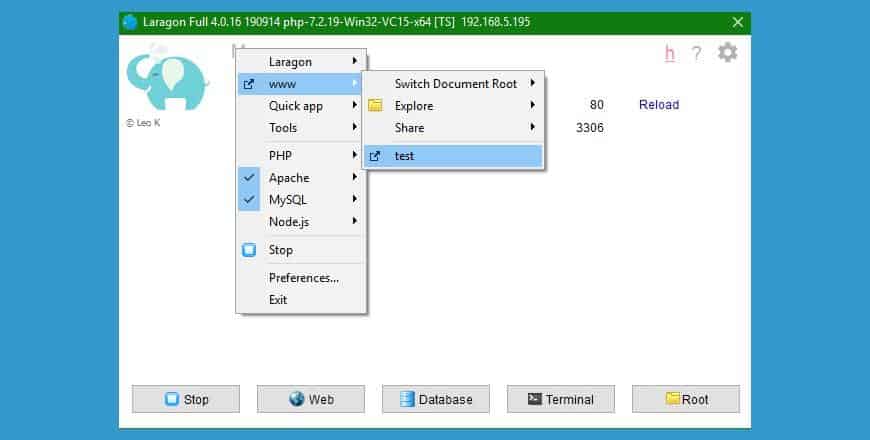Open the settings gear icon
Viewport: 870px width, 440px height.
click(727, 53)
